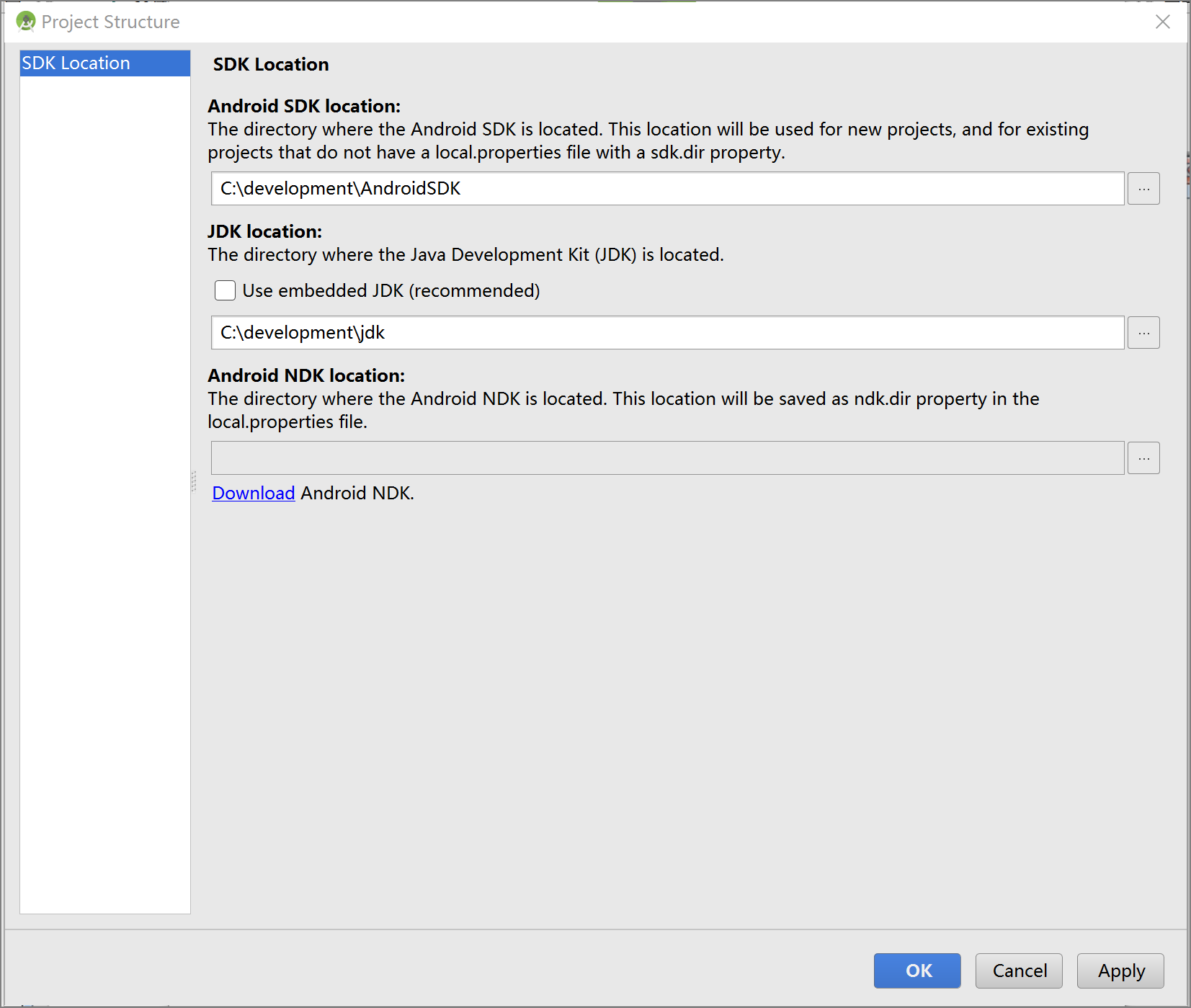Open the Download Android NDK link
This screenshot has height=1008, width=1191.
pyautogui.click(x=254, y=493)
